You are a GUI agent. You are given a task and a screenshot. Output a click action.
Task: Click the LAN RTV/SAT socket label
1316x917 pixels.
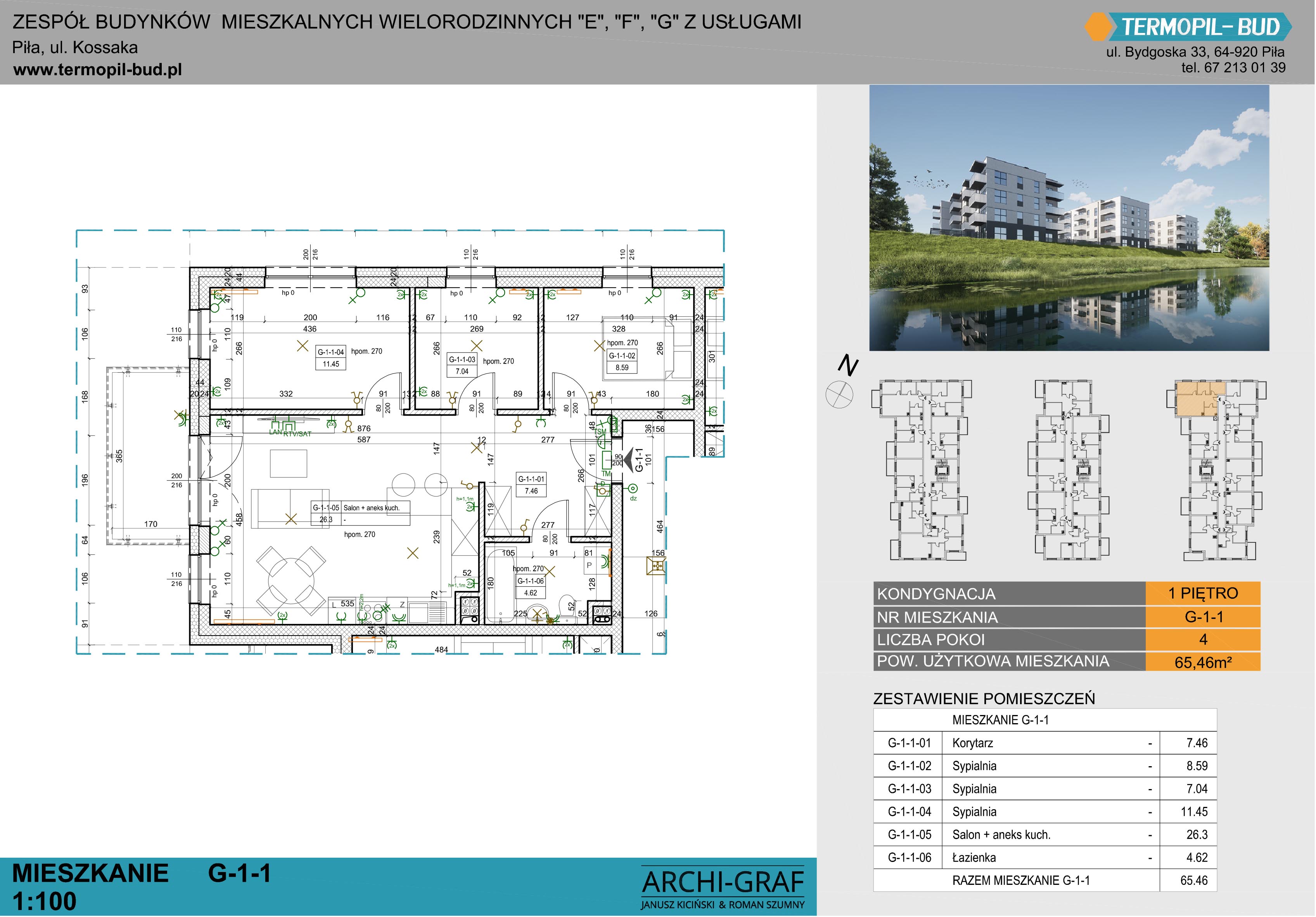click(290, 433)
